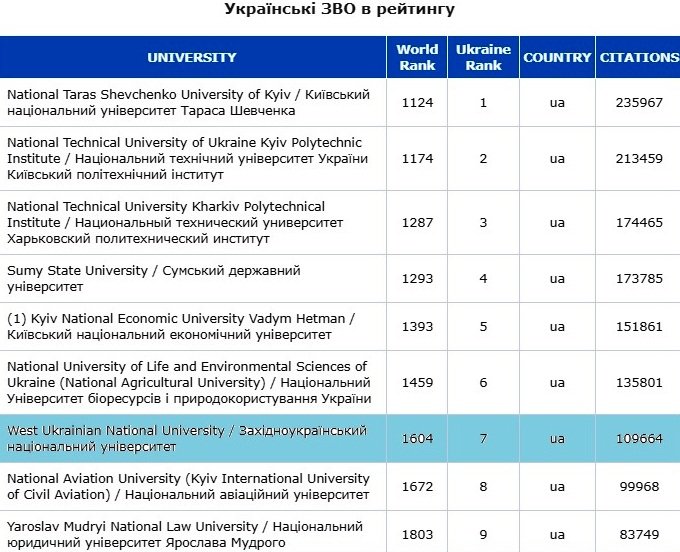
Task: Select citations value 135801
Action: click(x=639, y=383)
